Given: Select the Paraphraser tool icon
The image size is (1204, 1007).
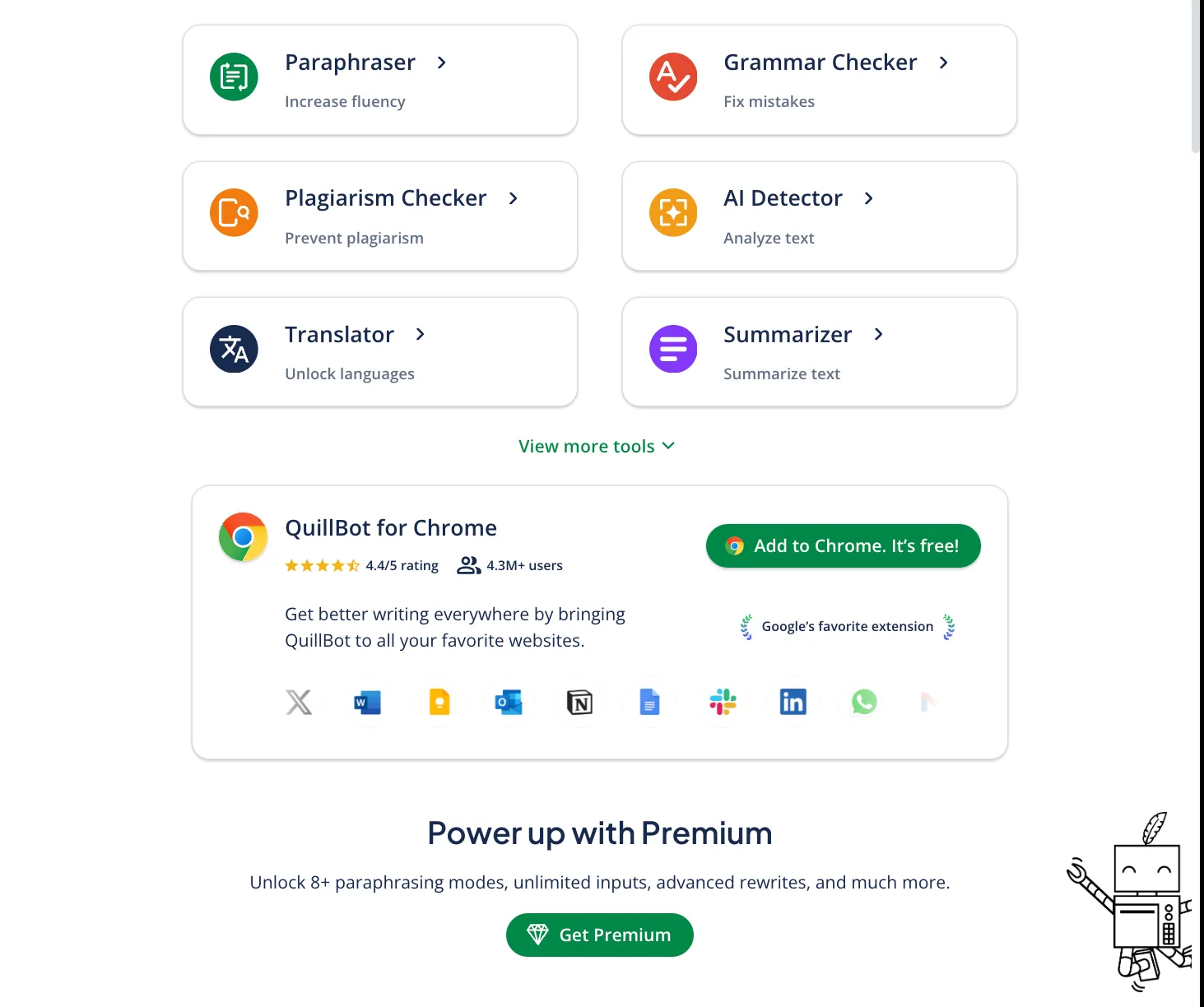Looking at the screenshot, I should pos(233,77).
